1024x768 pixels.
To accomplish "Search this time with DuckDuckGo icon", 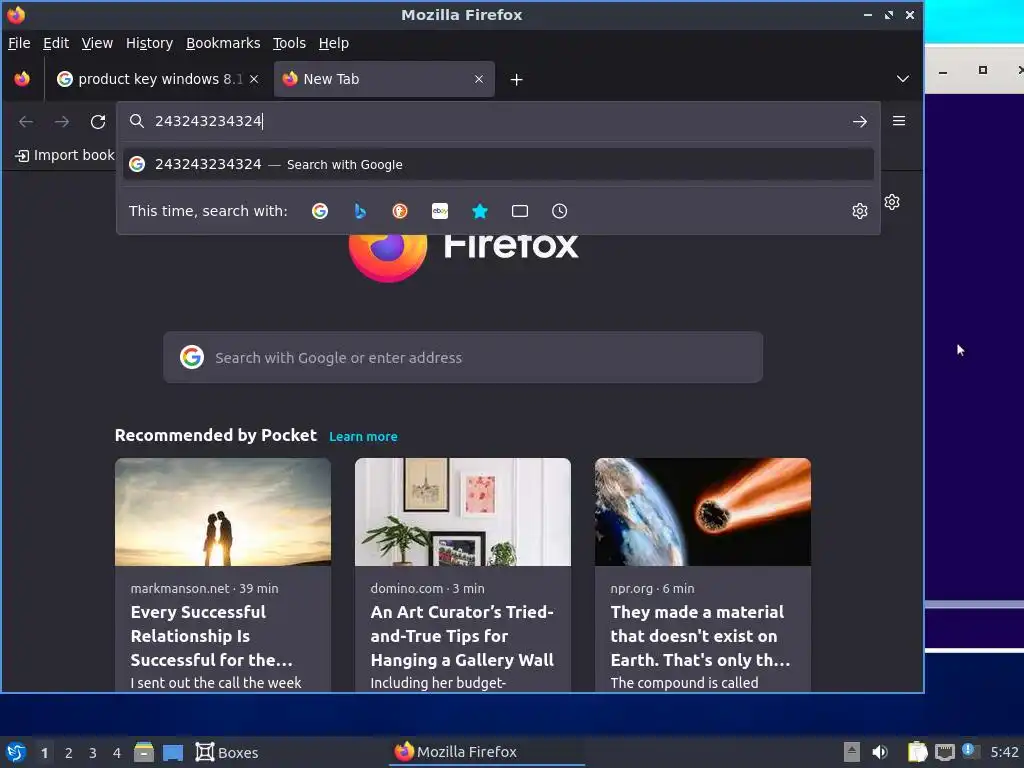I will [400, 211].
